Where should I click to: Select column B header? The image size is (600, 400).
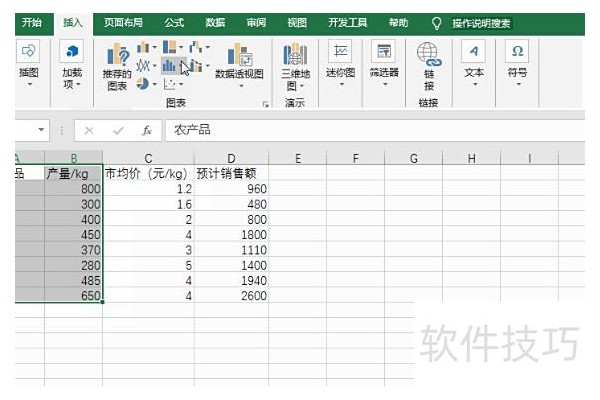tap(73, 158)
